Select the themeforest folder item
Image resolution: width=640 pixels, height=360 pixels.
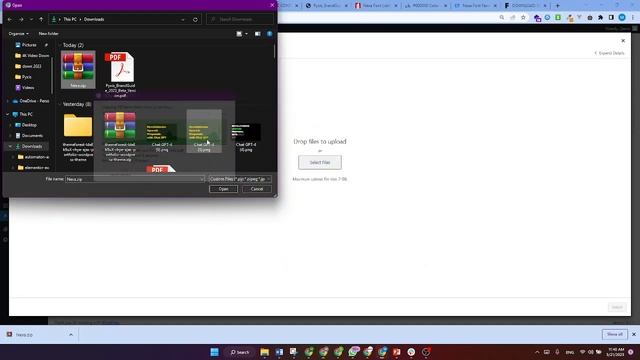[78, 137]
